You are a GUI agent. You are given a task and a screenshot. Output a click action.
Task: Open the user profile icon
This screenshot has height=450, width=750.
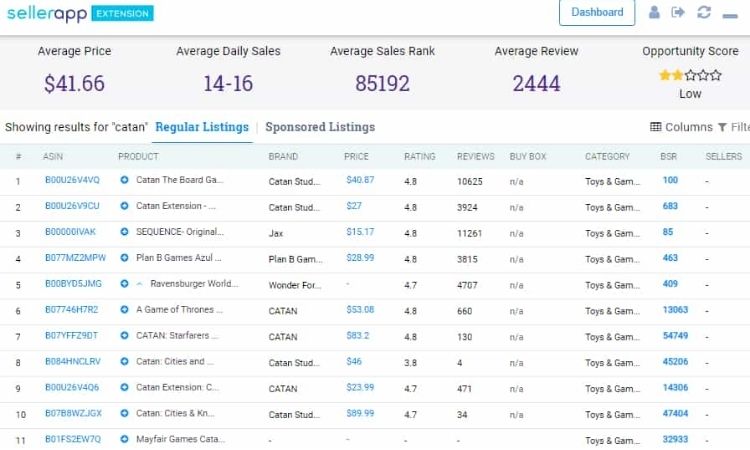(655, 13)
